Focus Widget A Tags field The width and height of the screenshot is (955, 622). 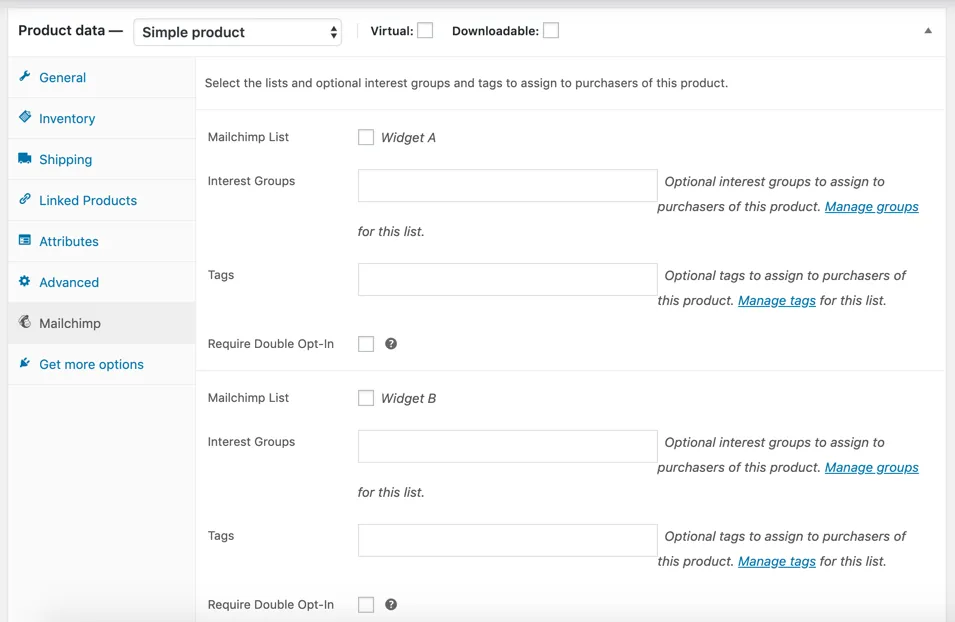click(507, 279)
